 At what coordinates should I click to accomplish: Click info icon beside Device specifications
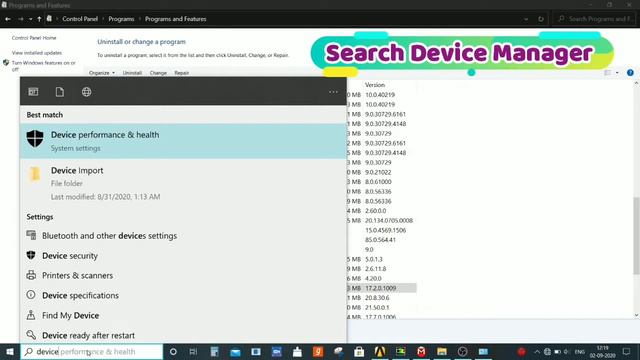pyautogui.click(x=31, y=294)
